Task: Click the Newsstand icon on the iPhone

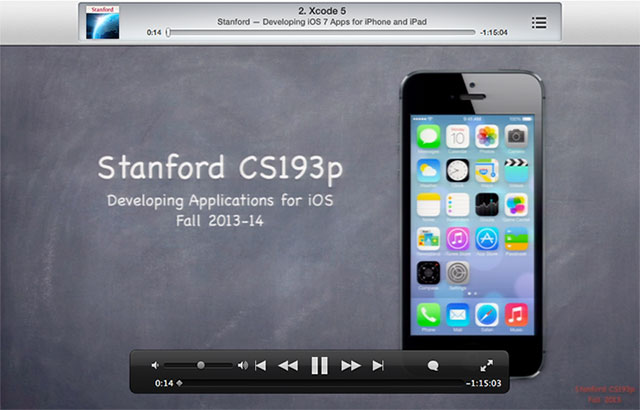Action: (428, 239)
